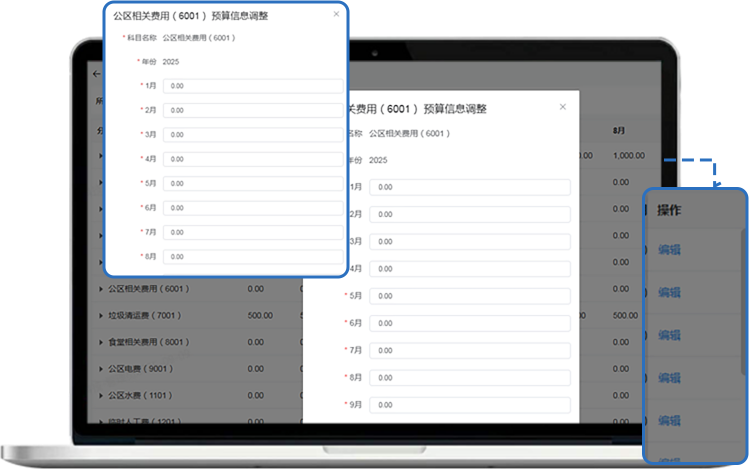Select 8月 input in enlarged top-left popup
Screen dimensions: 749x469
[x=253, y=257]
